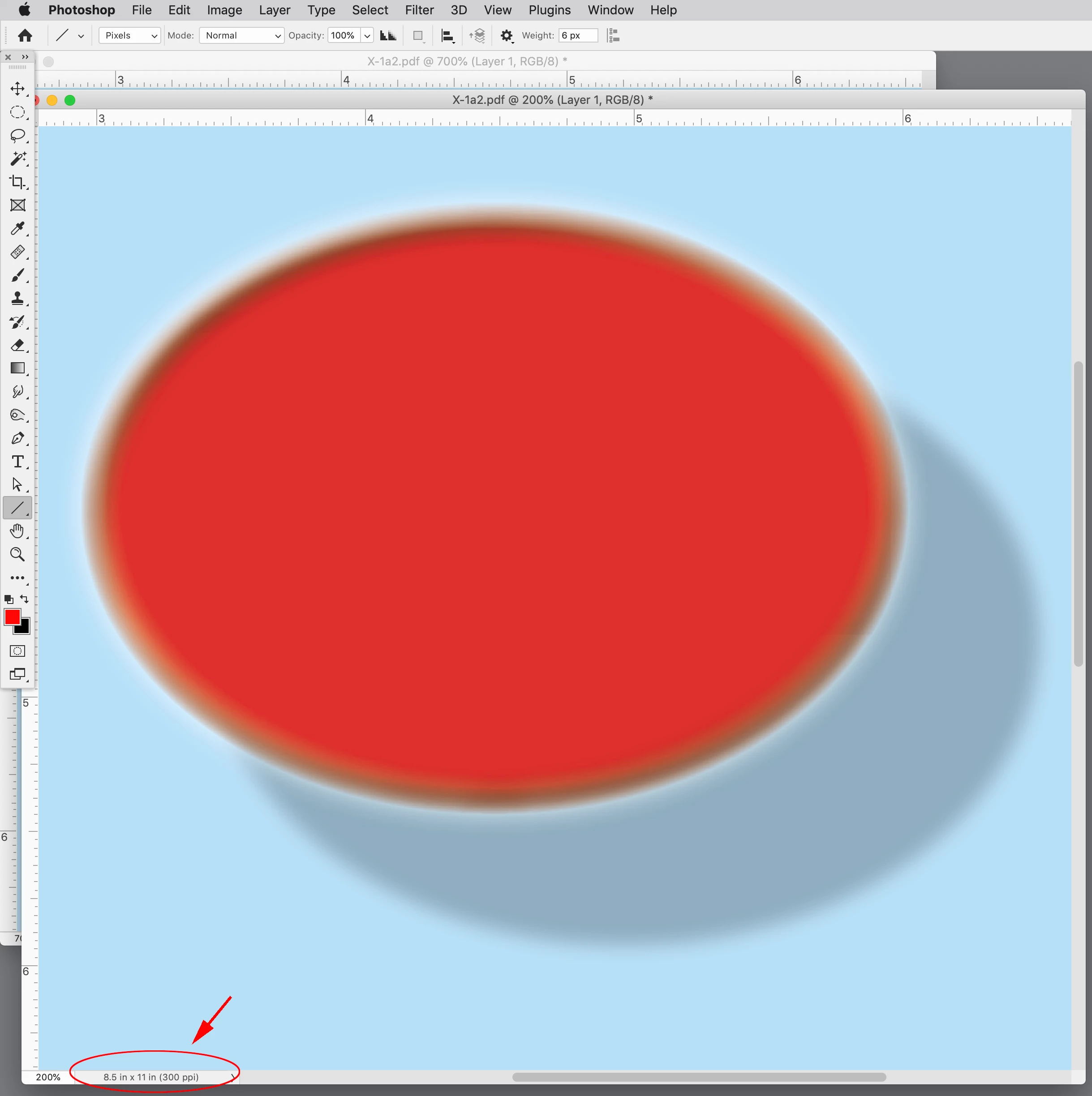
Task: Click the red foreground color swatch
Action: click(x=12, y=616)
